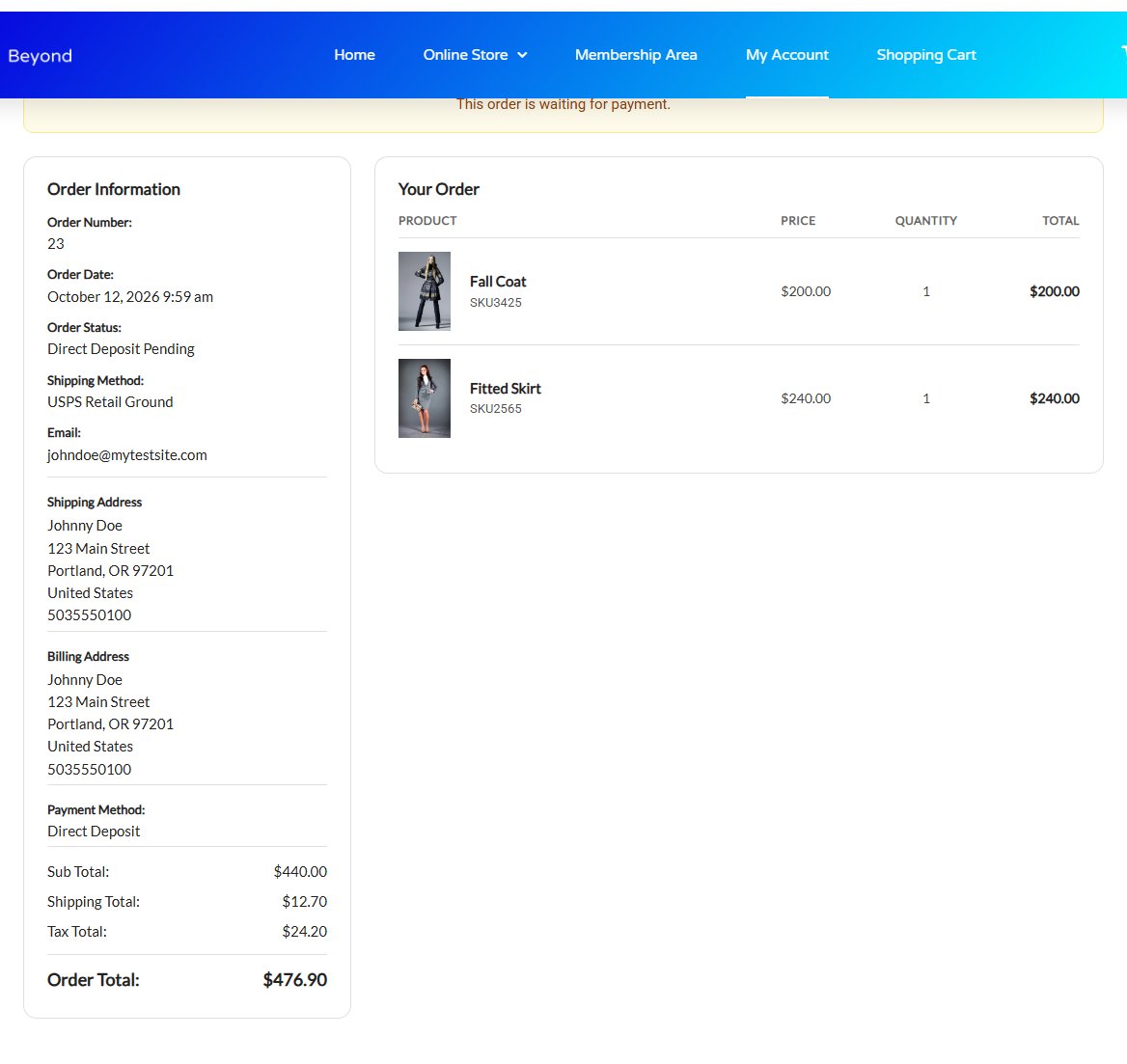Viewport: 1127px width, 1064px height.
Task: Click the Your Order heading
Action: (x=439, y=190)
